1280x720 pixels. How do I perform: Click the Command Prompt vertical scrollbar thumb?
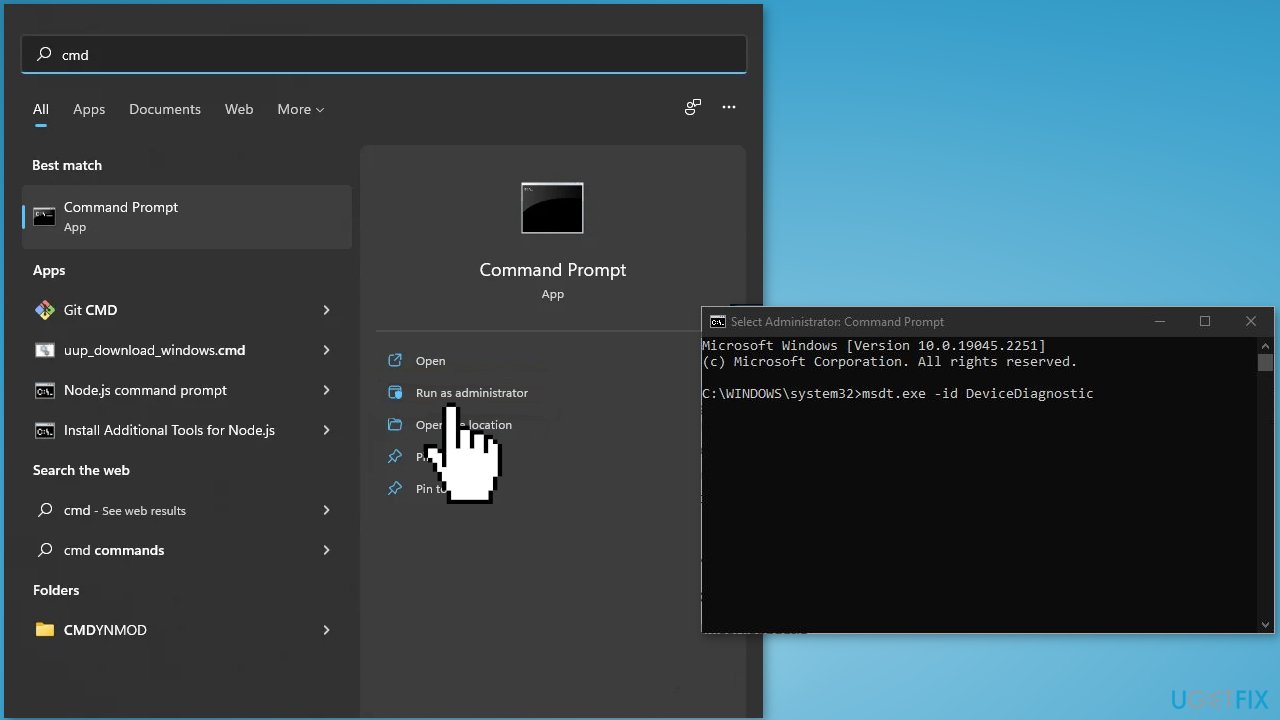[x=1266, y=362]
